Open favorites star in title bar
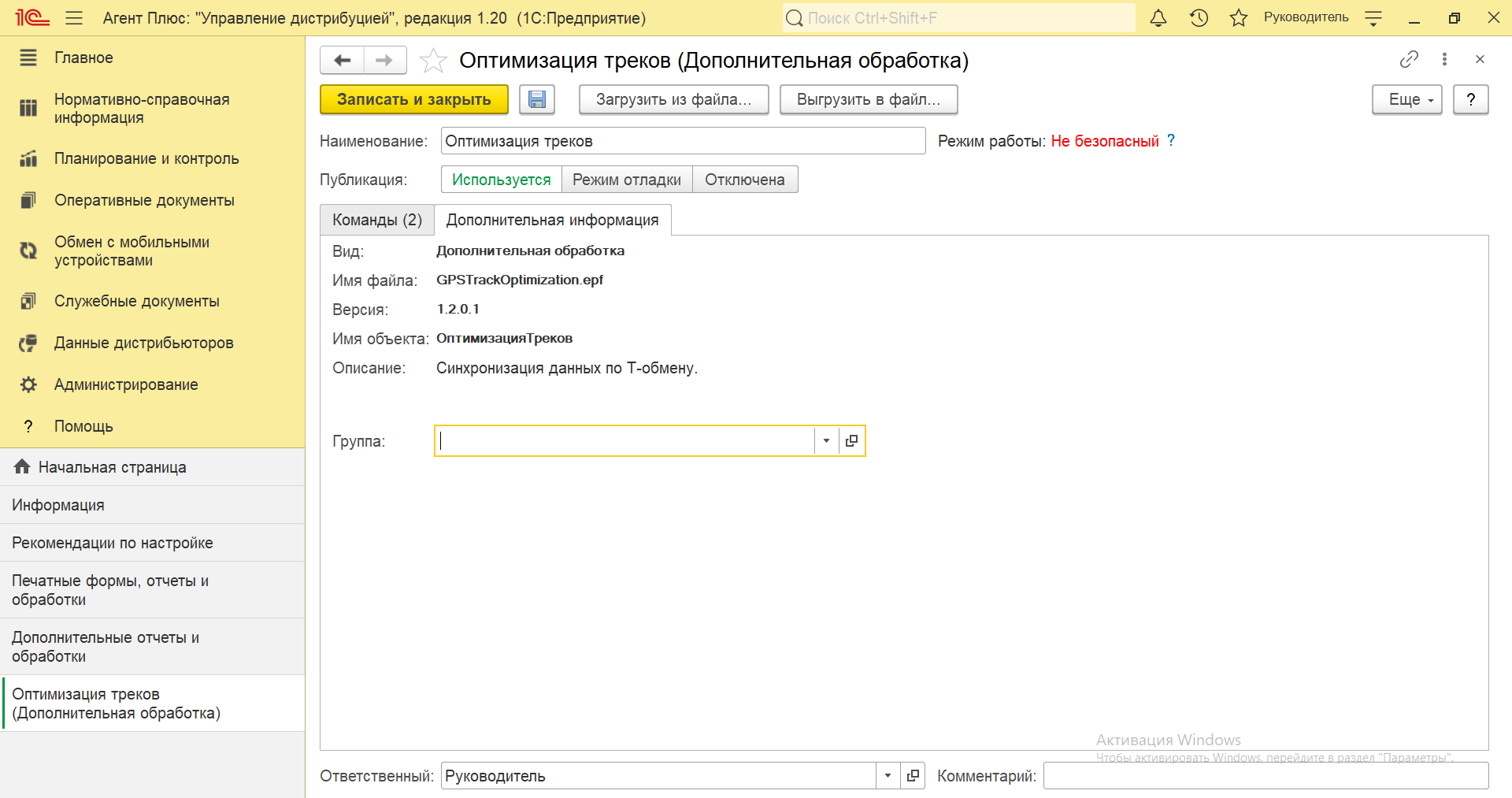This screenshot has width=1512, height=798. tap(1239, 18)
